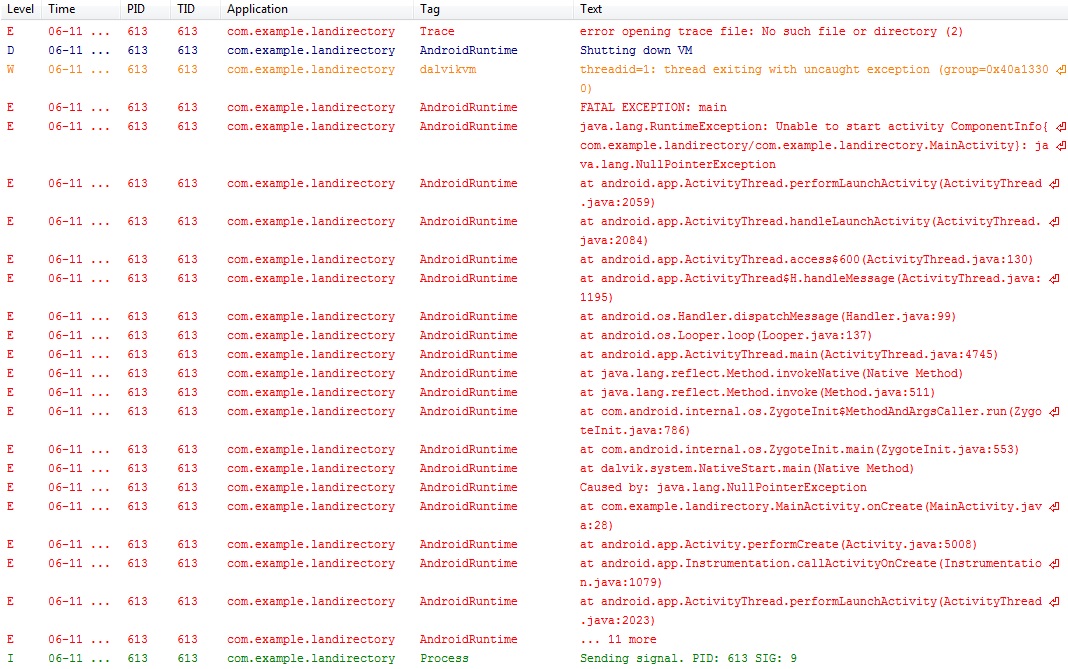Click the Application column header
This screenshot has height=669, width=1068.
point(257,9)
